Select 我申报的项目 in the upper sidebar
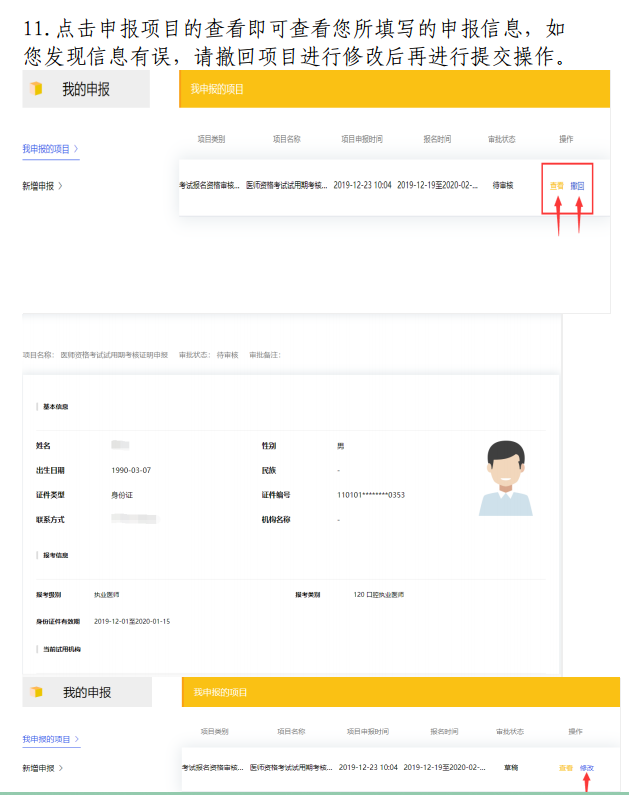This screenshot has height=795, width=629. pyautogui.click(x=46, y=149)
